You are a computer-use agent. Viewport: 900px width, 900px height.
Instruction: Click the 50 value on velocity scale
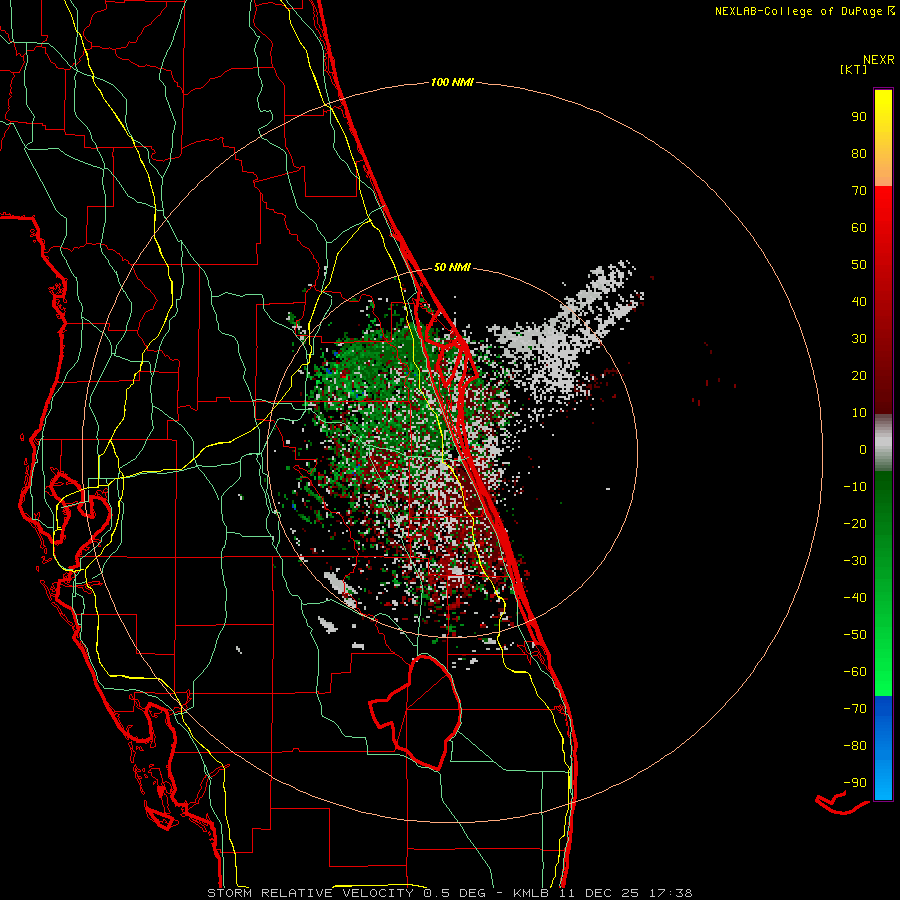(859, 265)
